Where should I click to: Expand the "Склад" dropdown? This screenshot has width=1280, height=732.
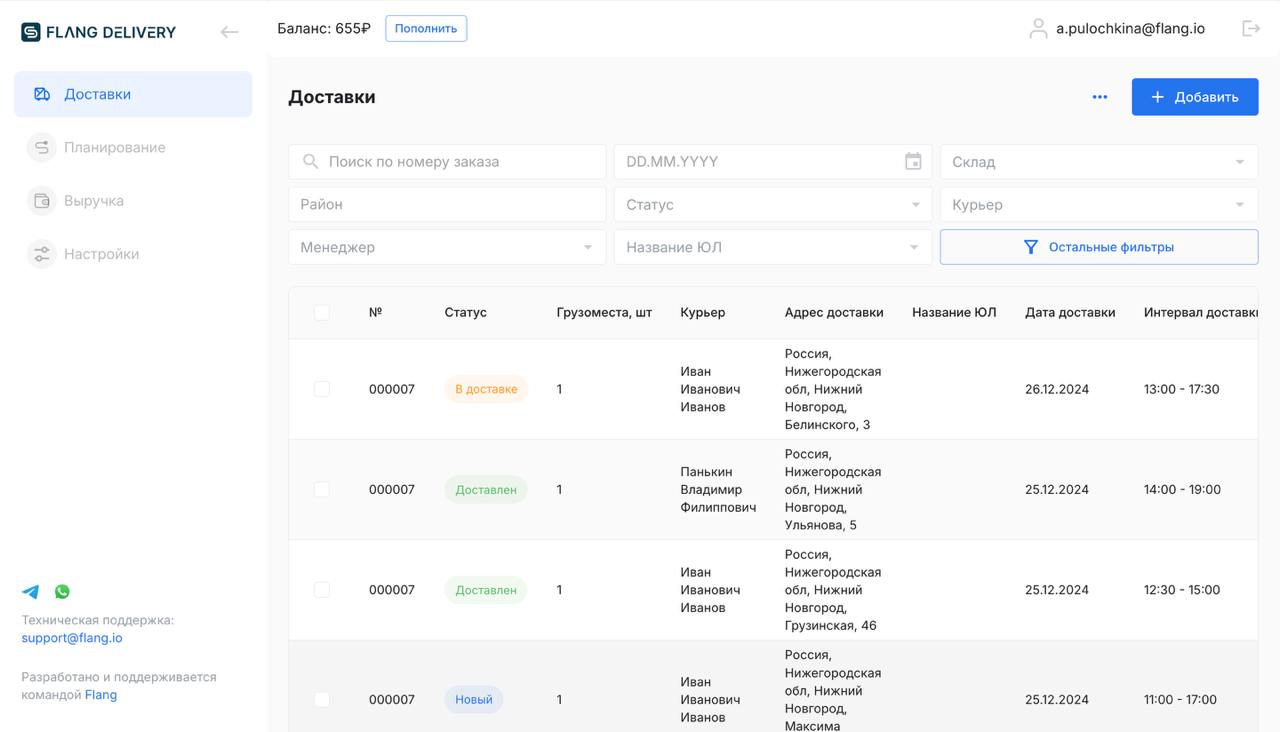1098,162
